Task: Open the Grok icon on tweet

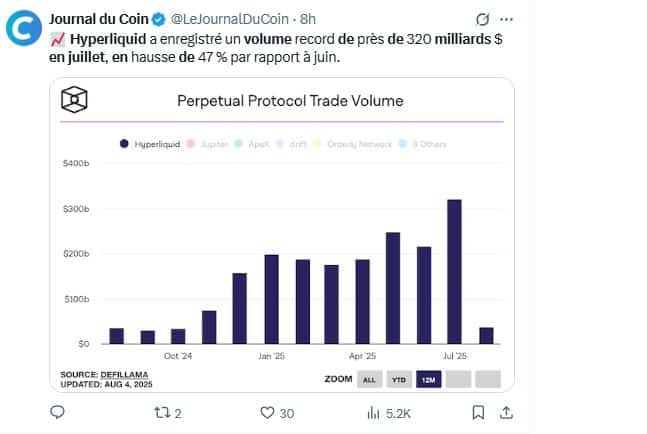Action: pos(482,19)
